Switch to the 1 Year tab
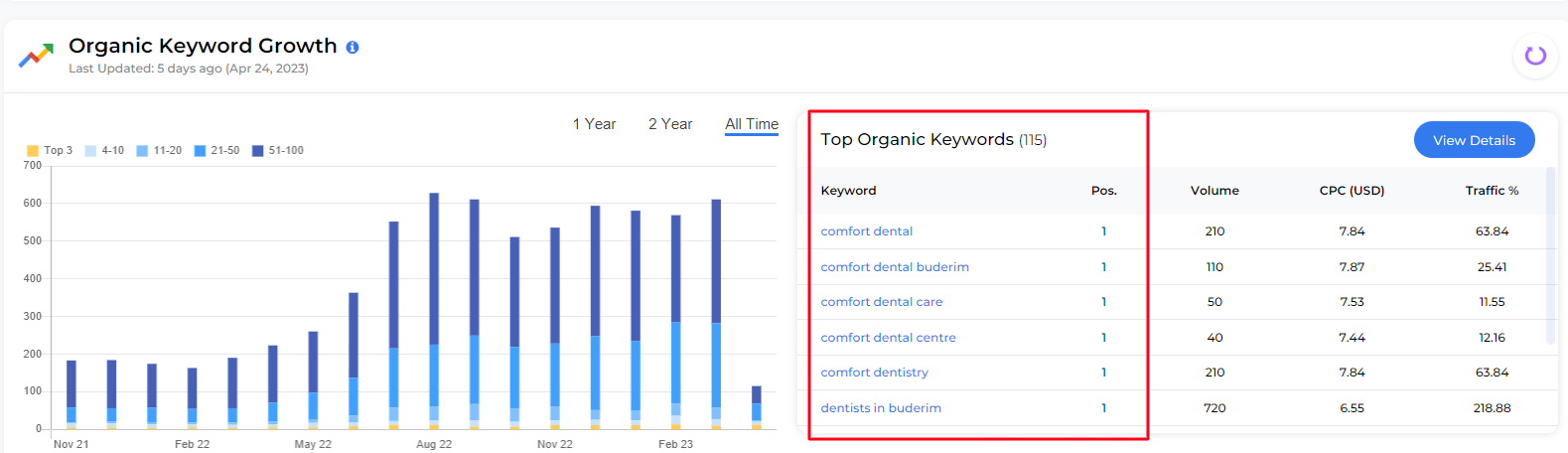Viewport: 1568px width, 453px height. point(594,124)
